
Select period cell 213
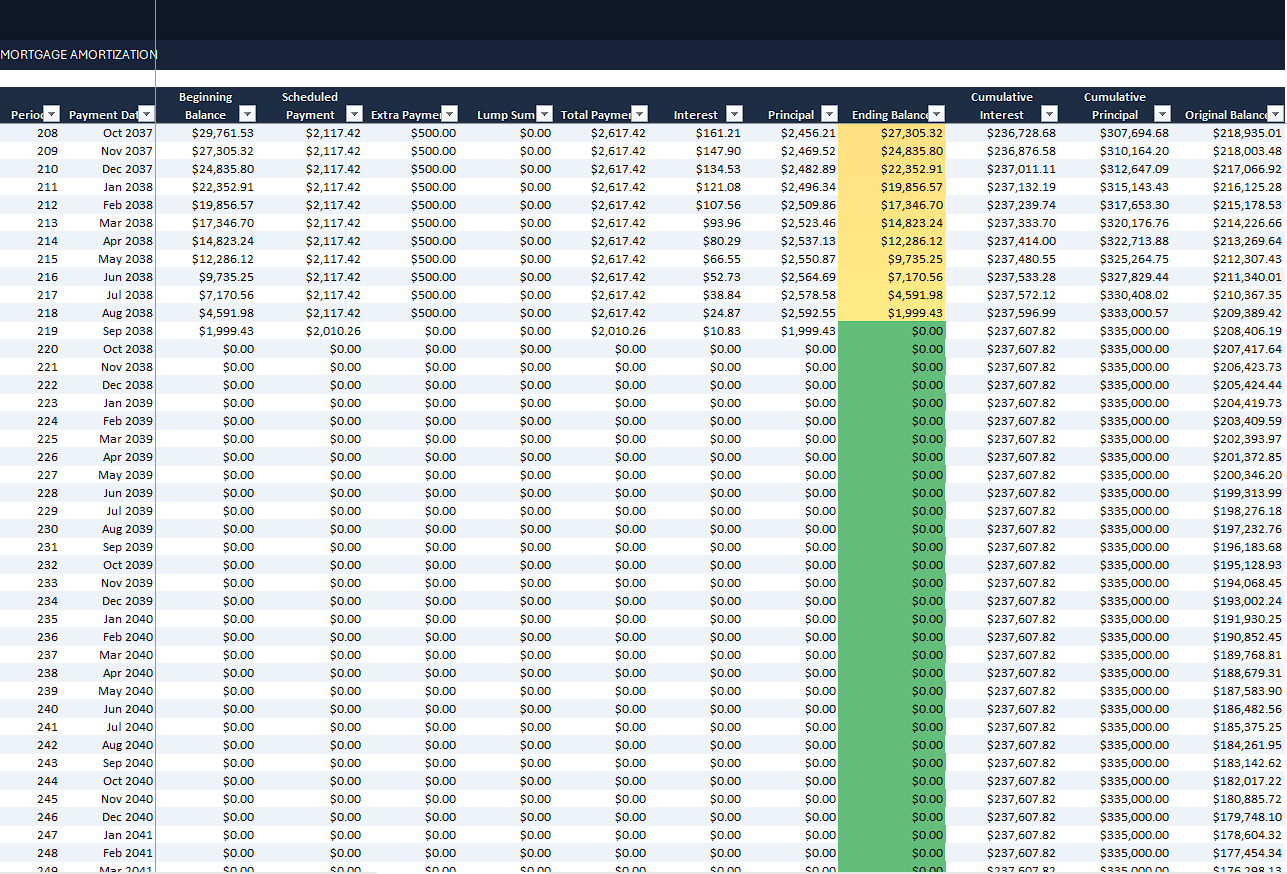pos(47,223)
